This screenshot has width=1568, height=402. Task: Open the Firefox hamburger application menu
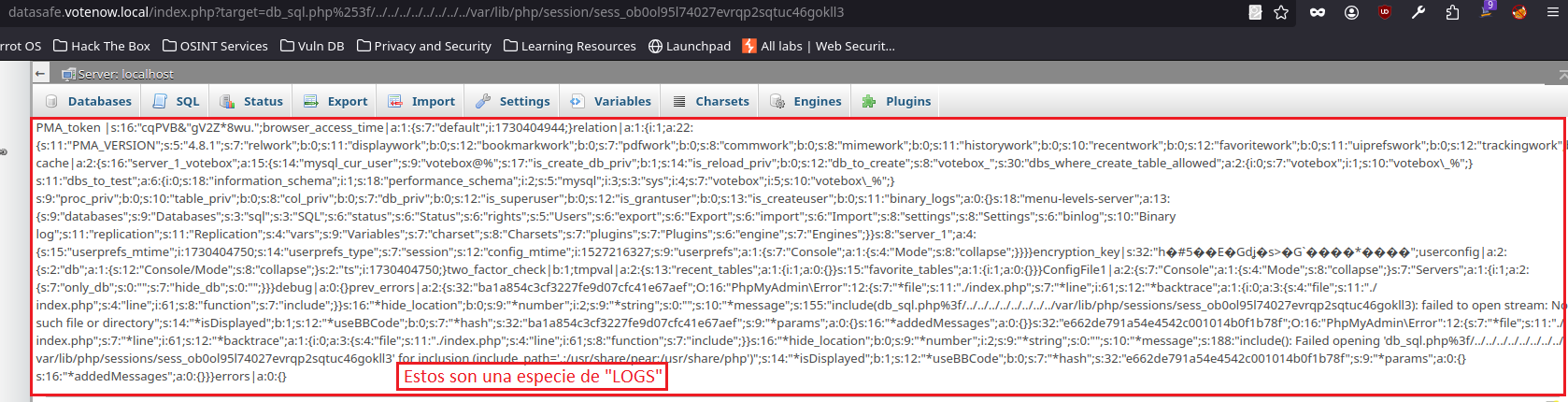[x=1555, y=12]
